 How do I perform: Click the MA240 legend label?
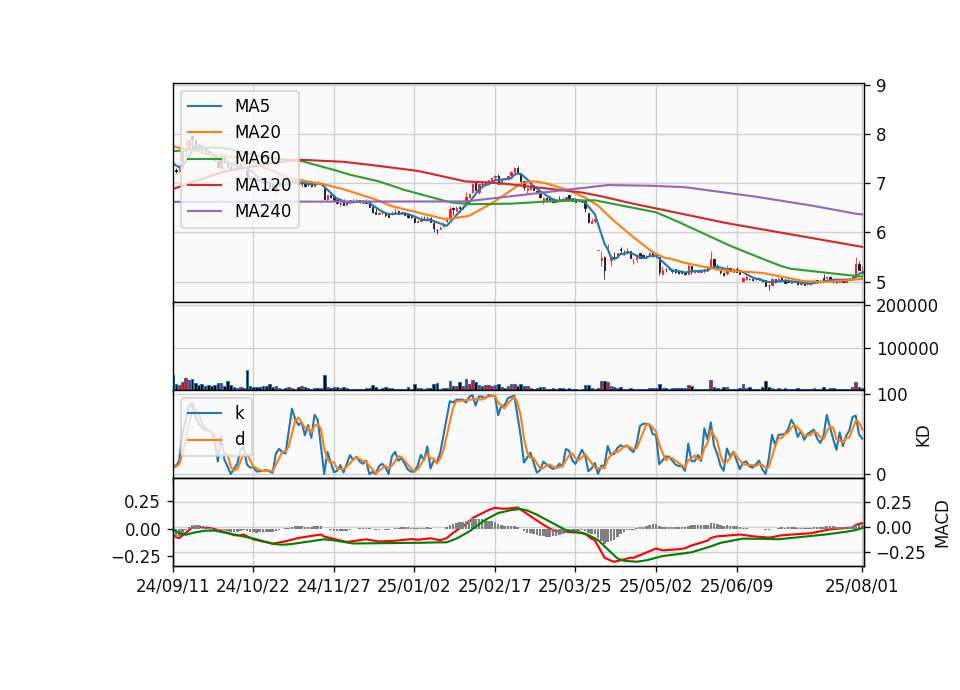[x=263, y=211]
